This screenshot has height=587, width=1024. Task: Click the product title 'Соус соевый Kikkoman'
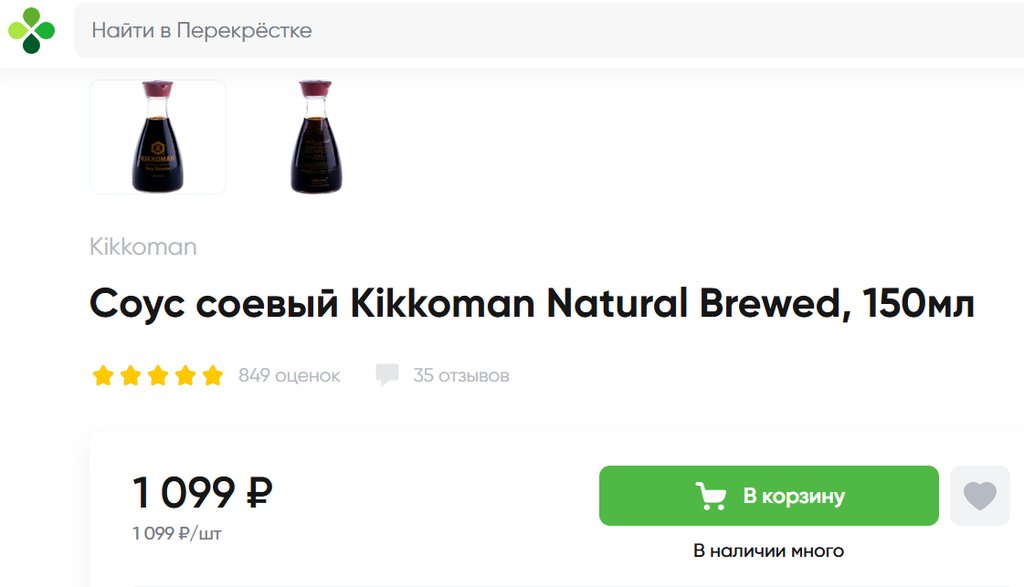(531, 304)
